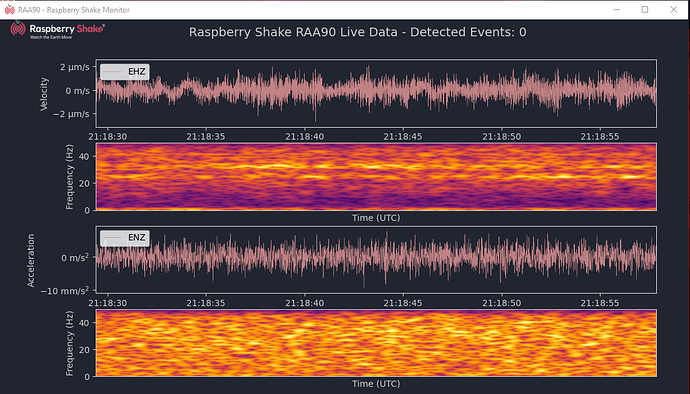The image size is (690, 394).
Task: Click the ENZ legend line sample
Action: (x=113, y=238)
